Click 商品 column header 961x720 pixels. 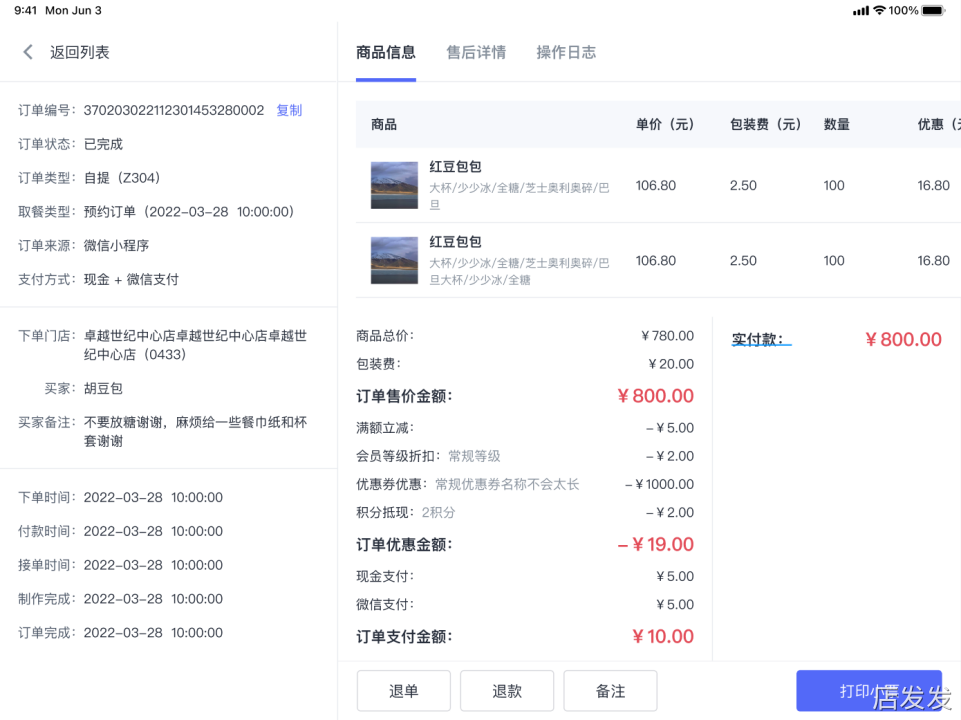[x=384, y=124]
